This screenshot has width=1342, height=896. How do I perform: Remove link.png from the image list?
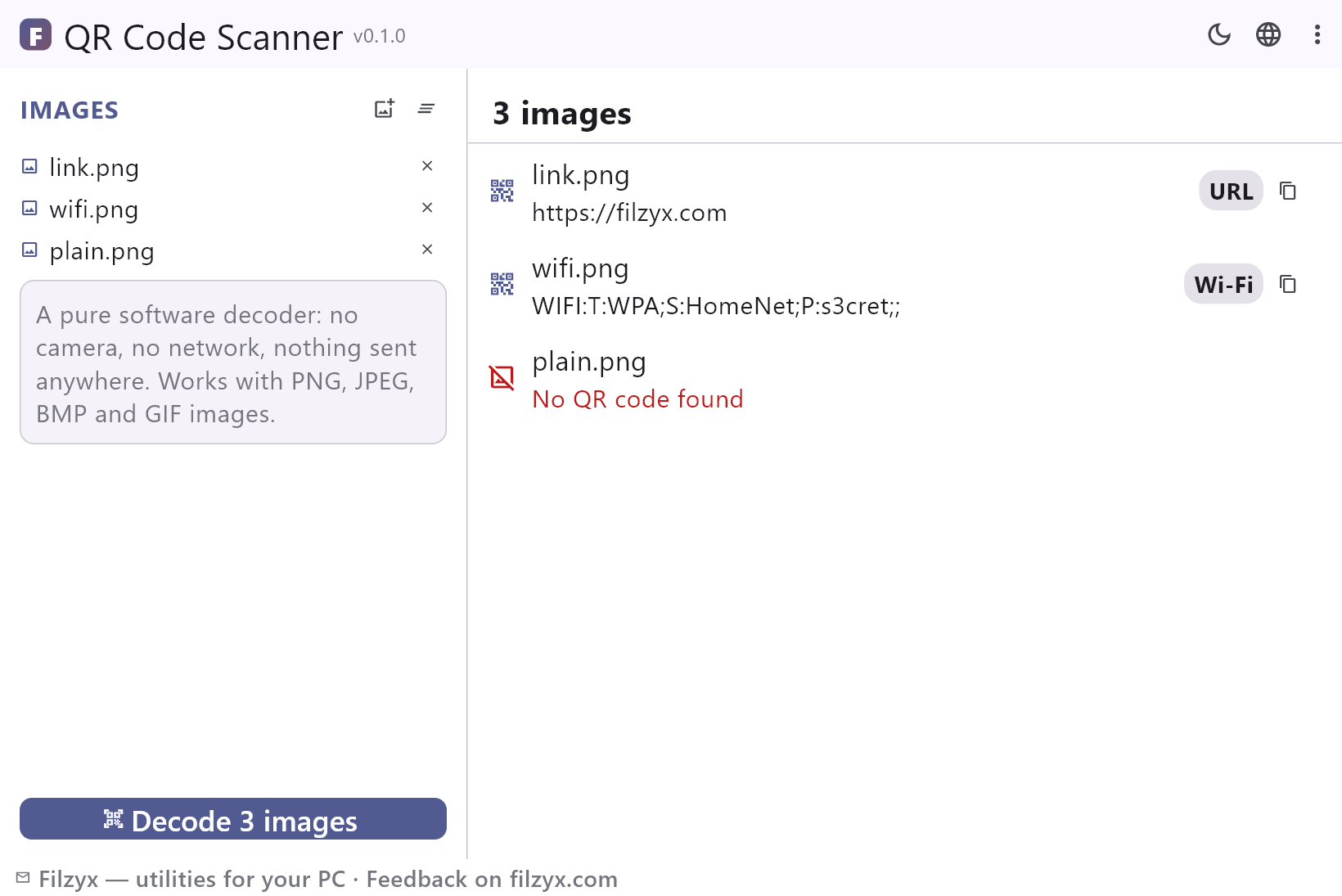point(427,166)
